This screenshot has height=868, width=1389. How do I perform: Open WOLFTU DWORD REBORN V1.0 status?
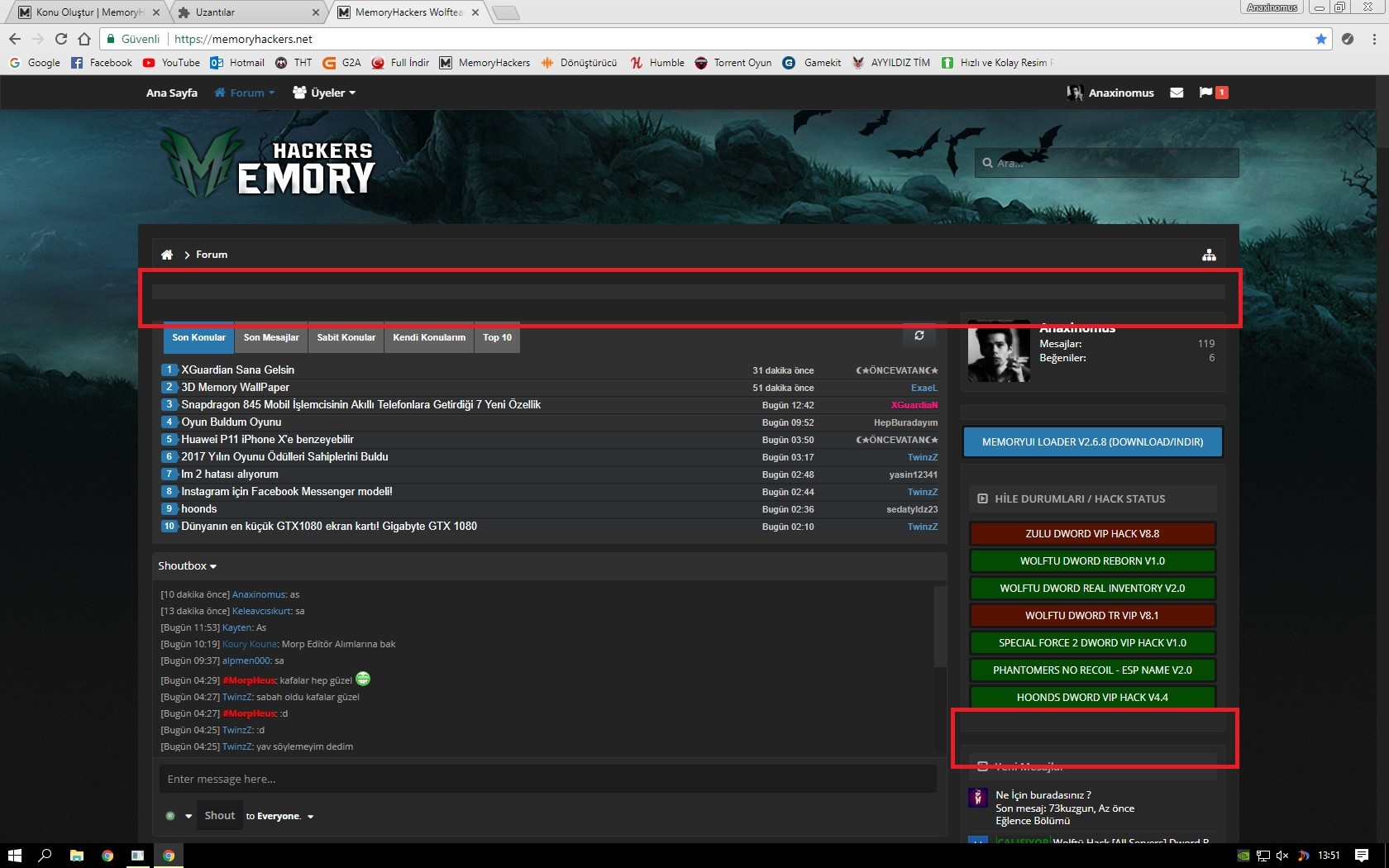click(1092, 561)
